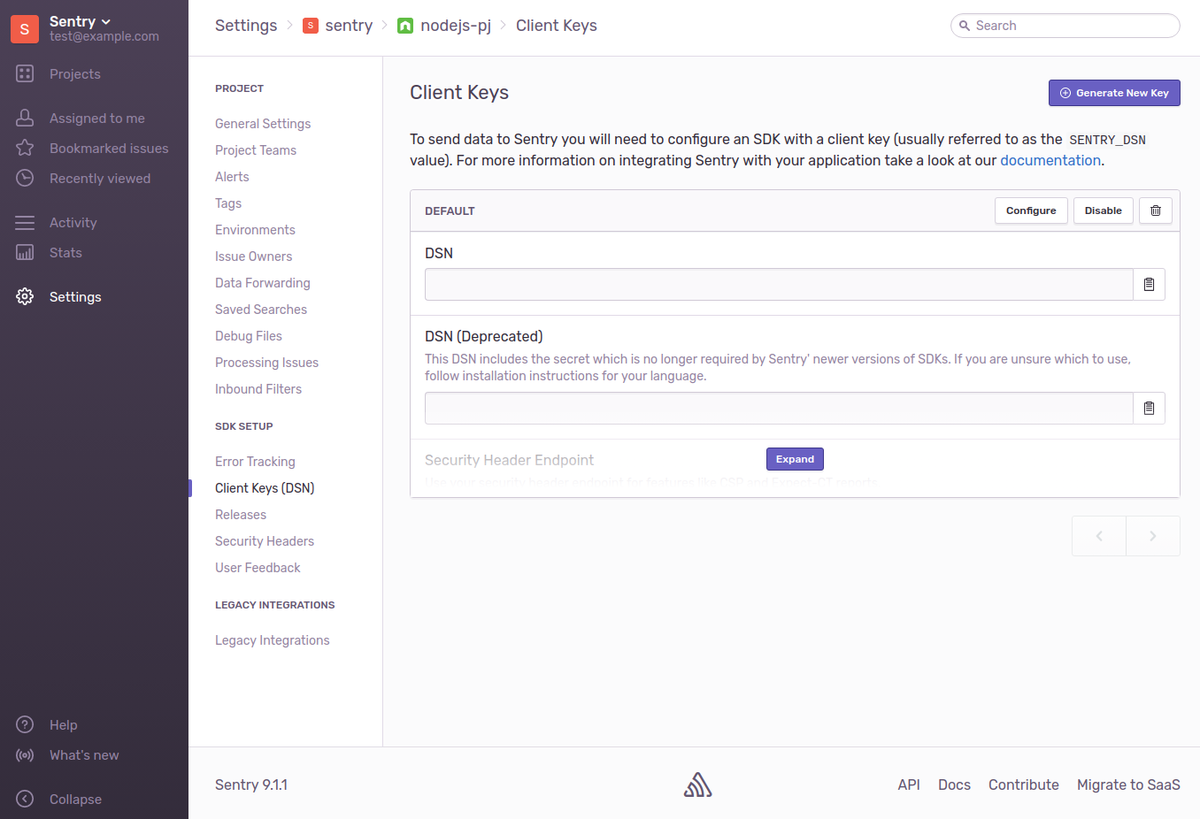Open the API footer link
1200x819 pixels.
(909, 785)
